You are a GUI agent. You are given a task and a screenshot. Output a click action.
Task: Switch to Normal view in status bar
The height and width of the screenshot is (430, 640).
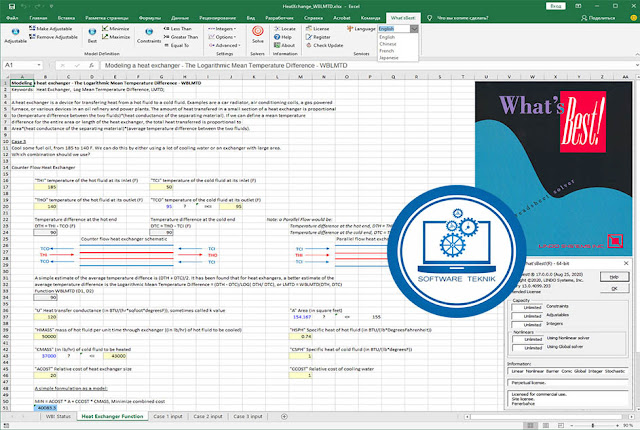[x=530, y=426]
